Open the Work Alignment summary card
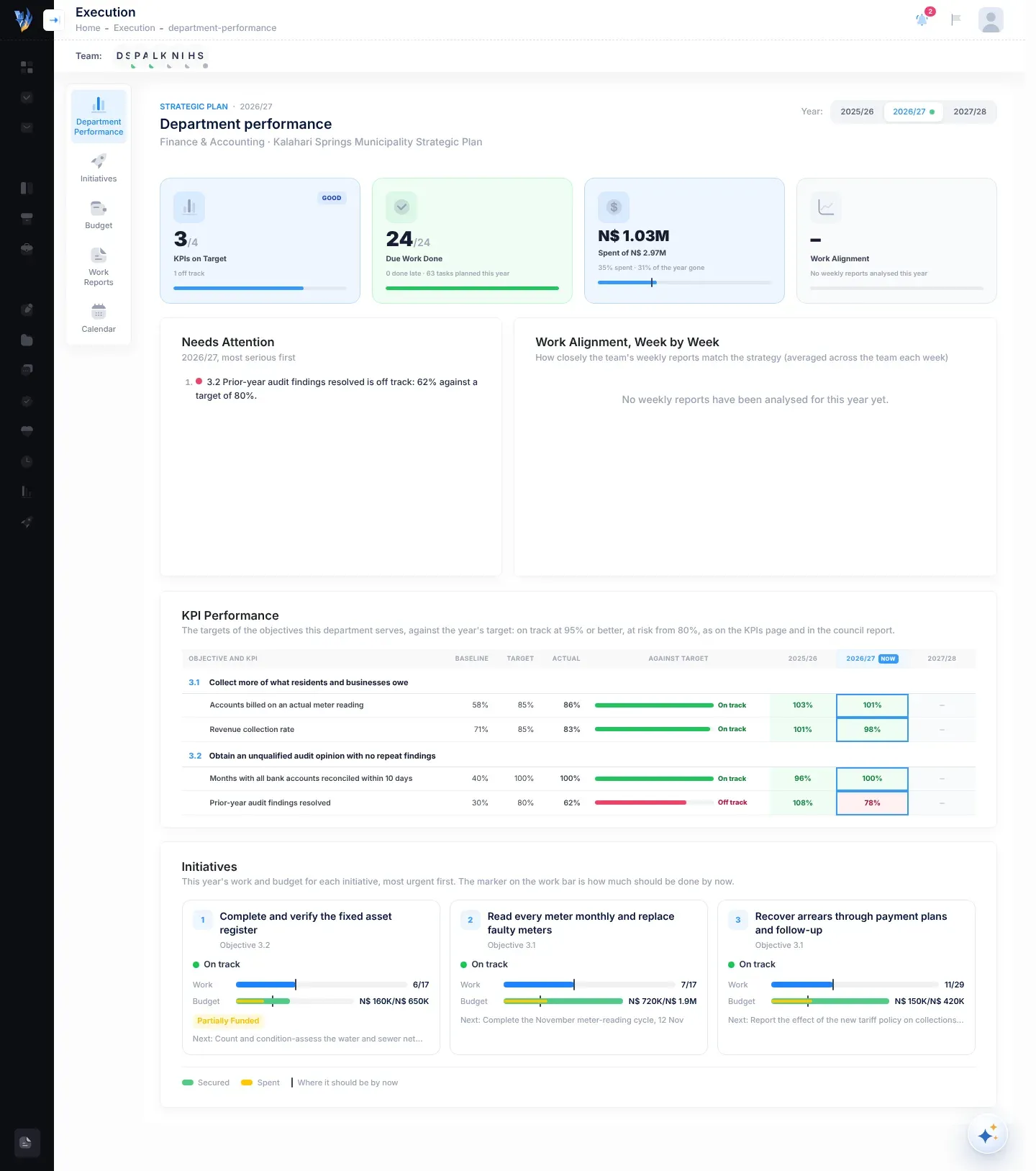1036x1171 pixels. click(x=896, y=240)
